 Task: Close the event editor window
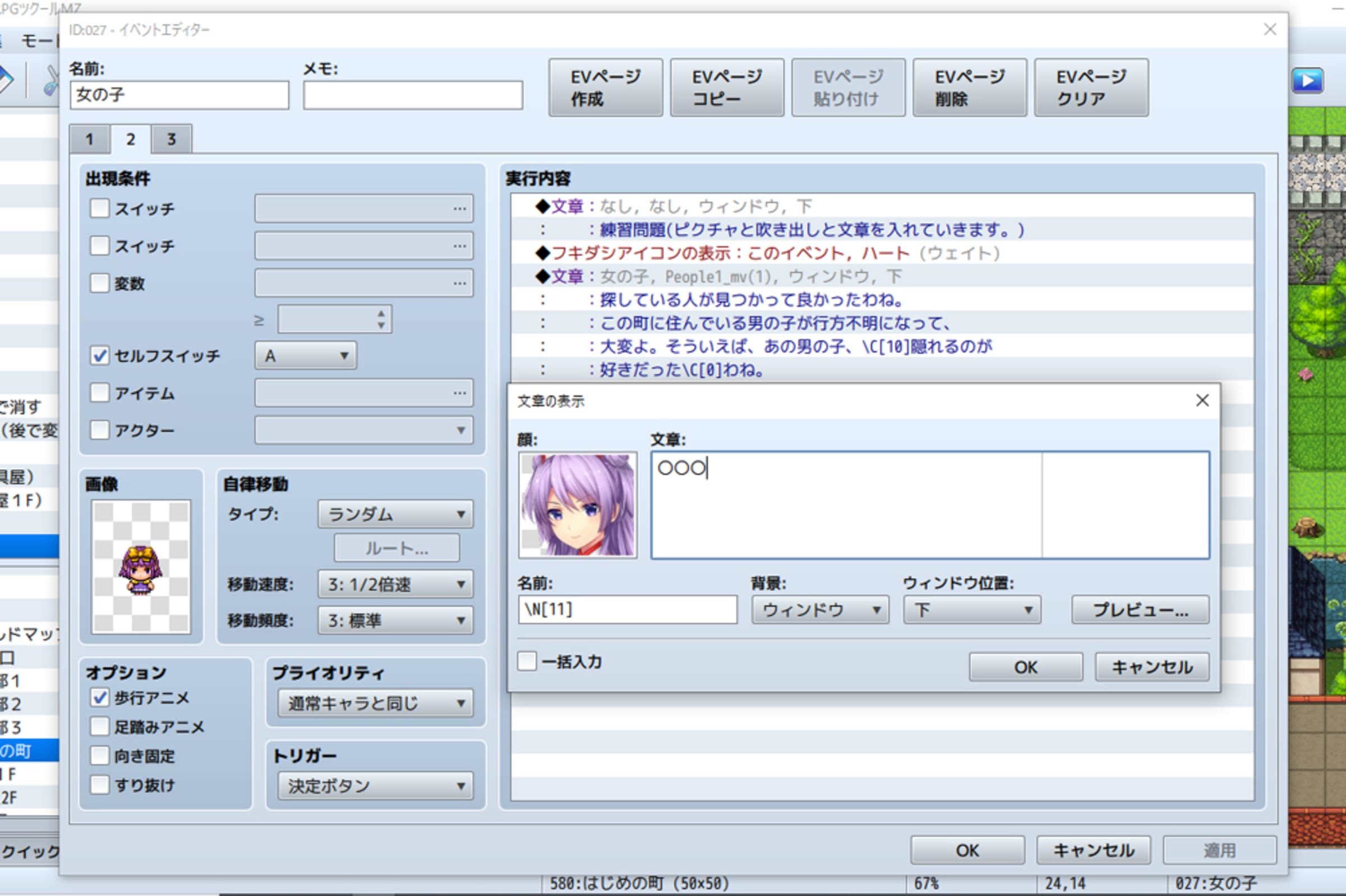[1269, 30]
